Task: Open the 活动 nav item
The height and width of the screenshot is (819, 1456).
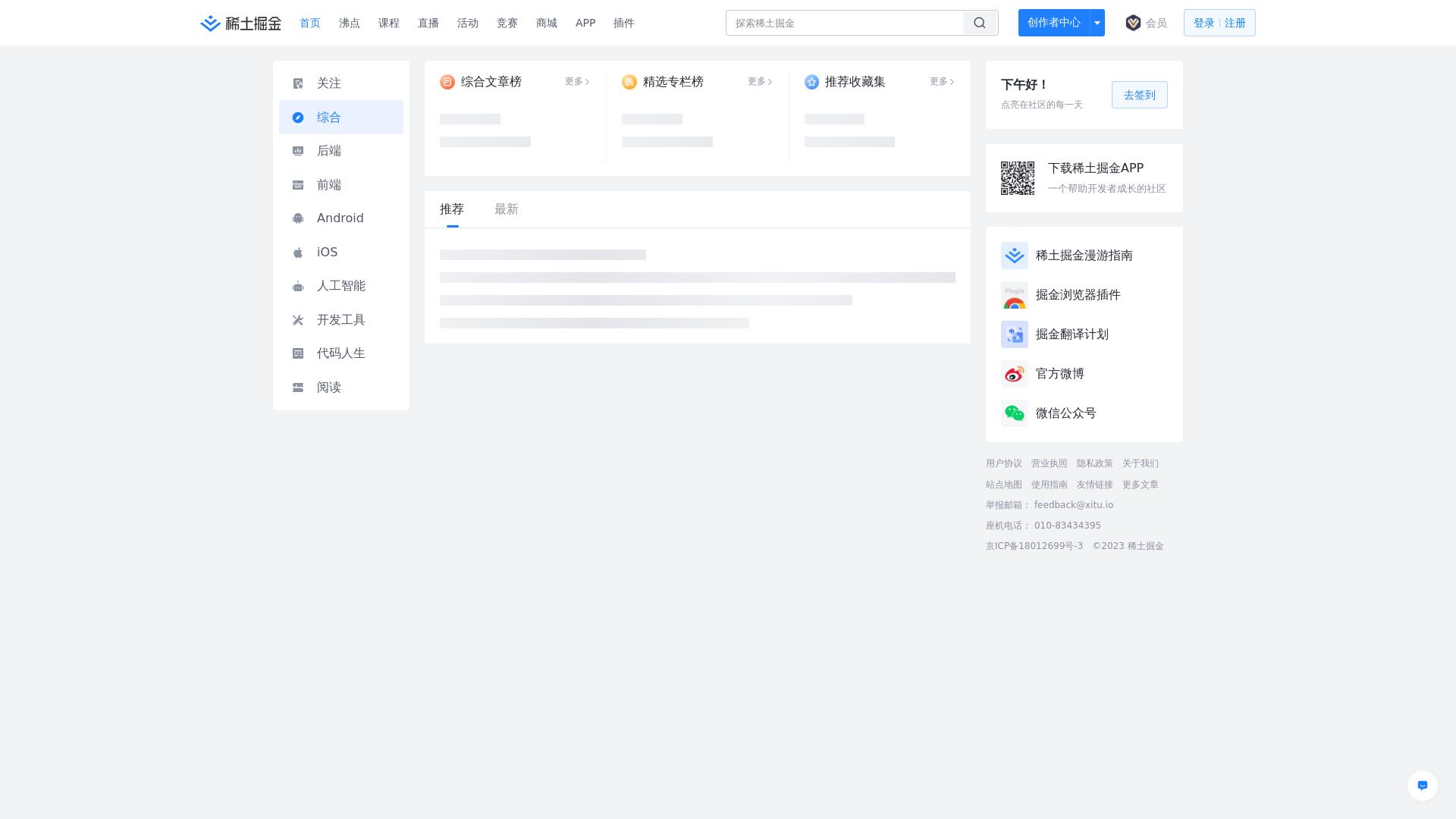Action: pos(468,23)
